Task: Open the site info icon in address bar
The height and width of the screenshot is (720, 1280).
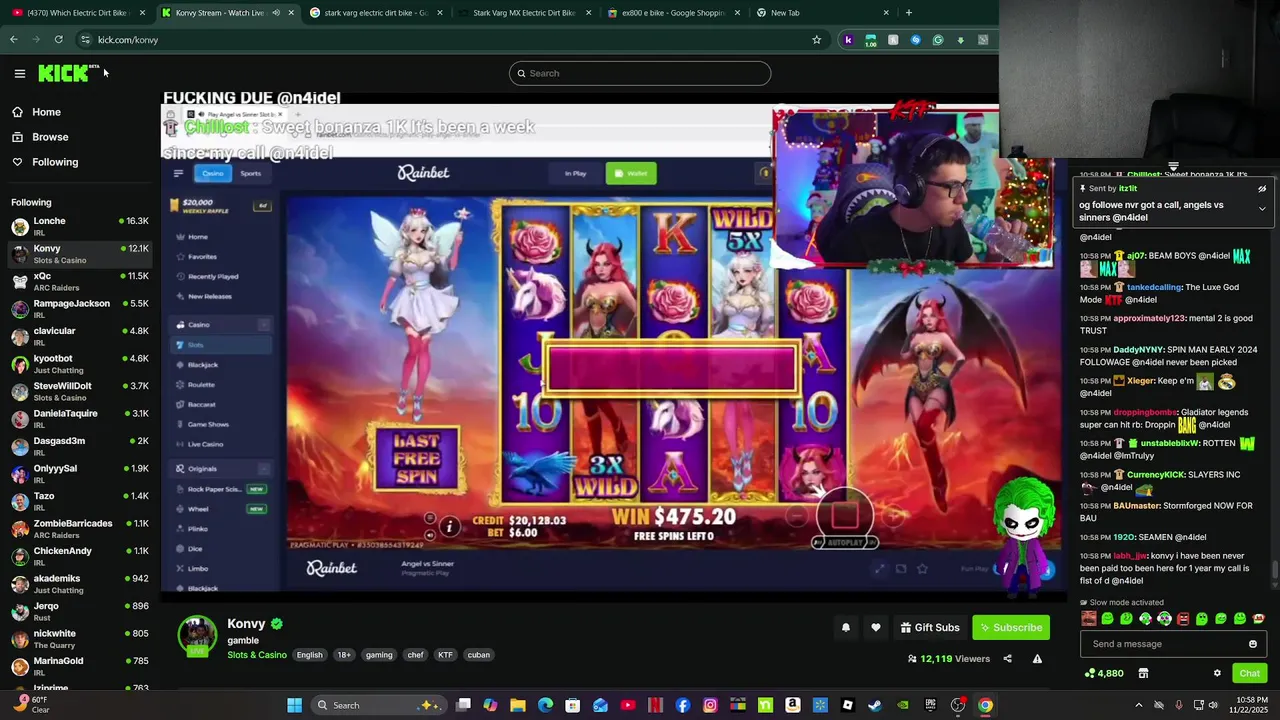Action: click(86, 40)
